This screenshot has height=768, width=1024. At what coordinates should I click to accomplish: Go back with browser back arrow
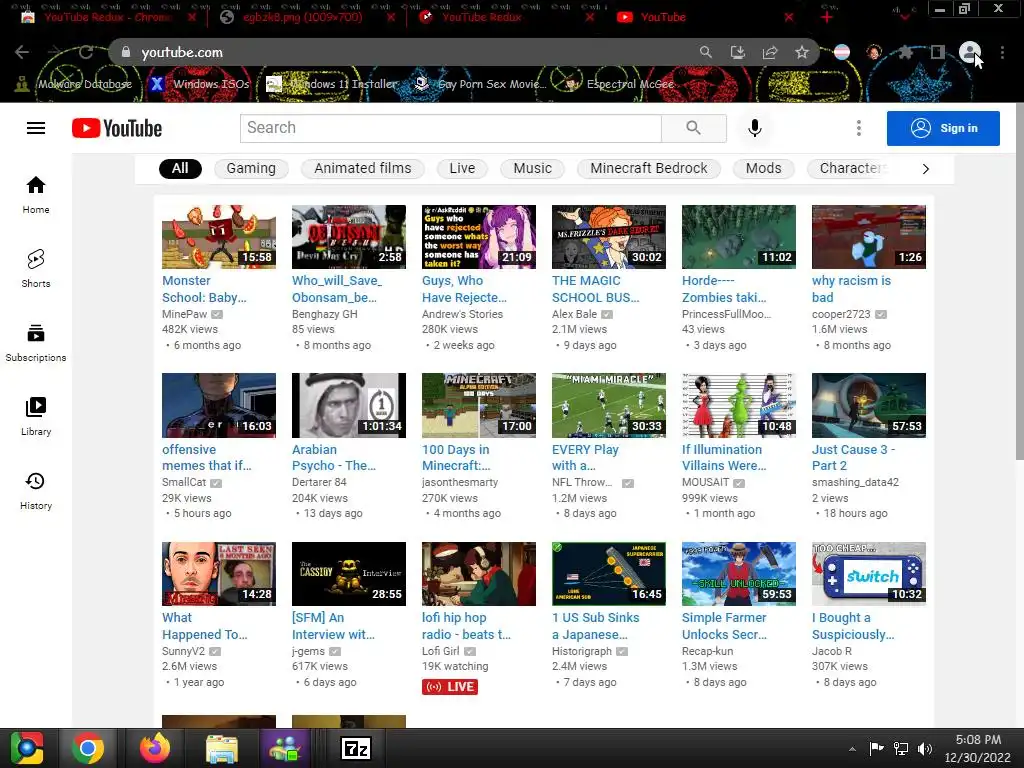pyautogui.click(x=22, y=52)
